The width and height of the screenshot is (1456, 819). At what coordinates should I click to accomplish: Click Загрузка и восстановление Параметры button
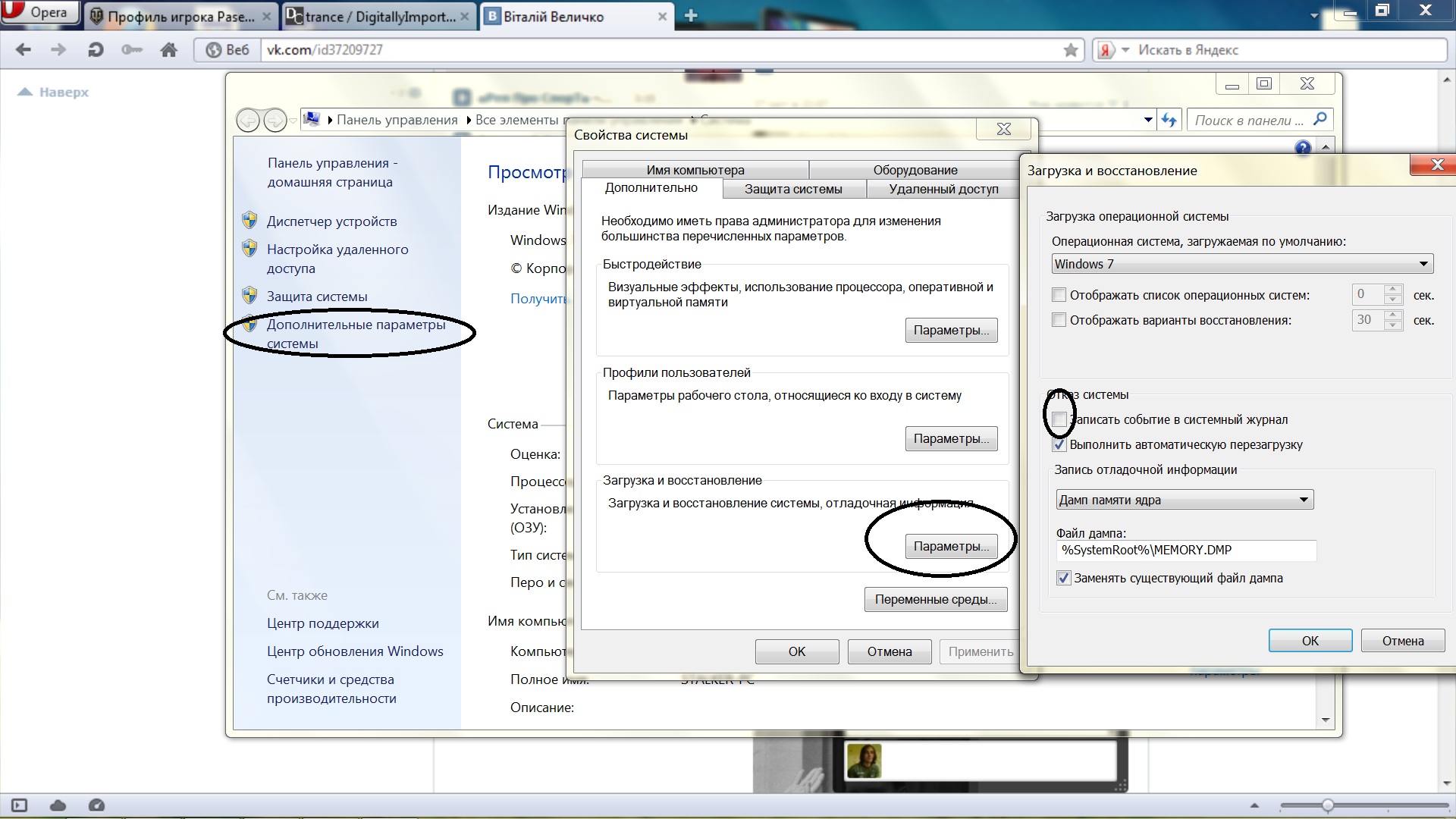pyautogui.click(x=951, y=546)
